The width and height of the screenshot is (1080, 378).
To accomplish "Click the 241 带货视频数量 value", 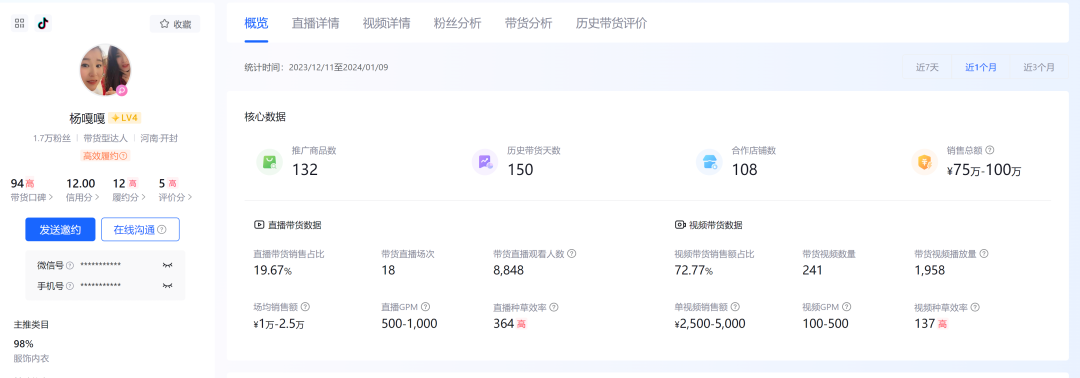I will pyautogui.click(x=812, y=271).
